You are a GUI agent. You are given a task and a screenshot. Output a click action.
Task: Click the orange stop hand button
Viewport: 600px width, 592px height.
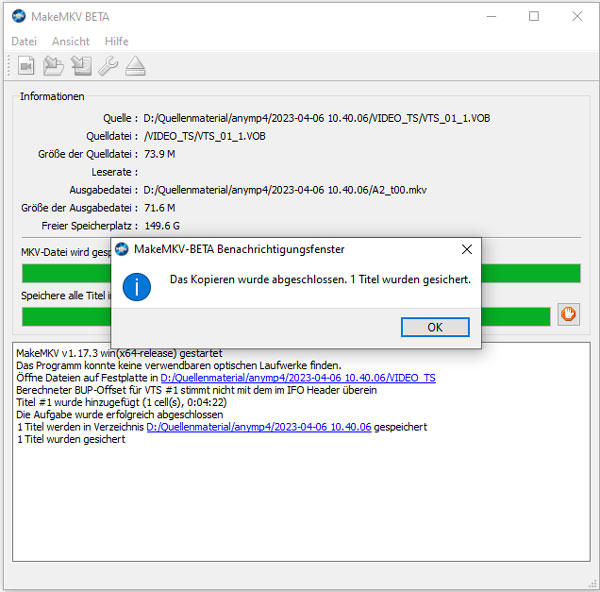pyautogui.click(x=569, y=315)
